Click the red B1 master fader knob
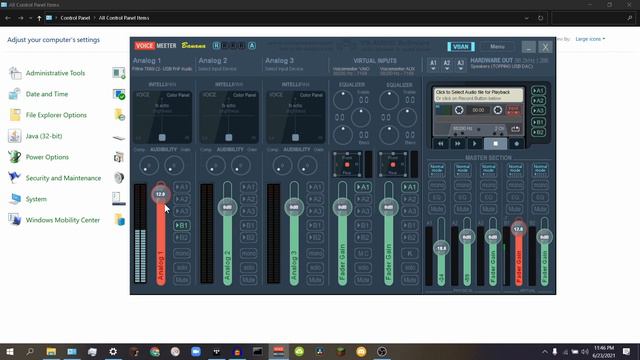 (518, 229)
